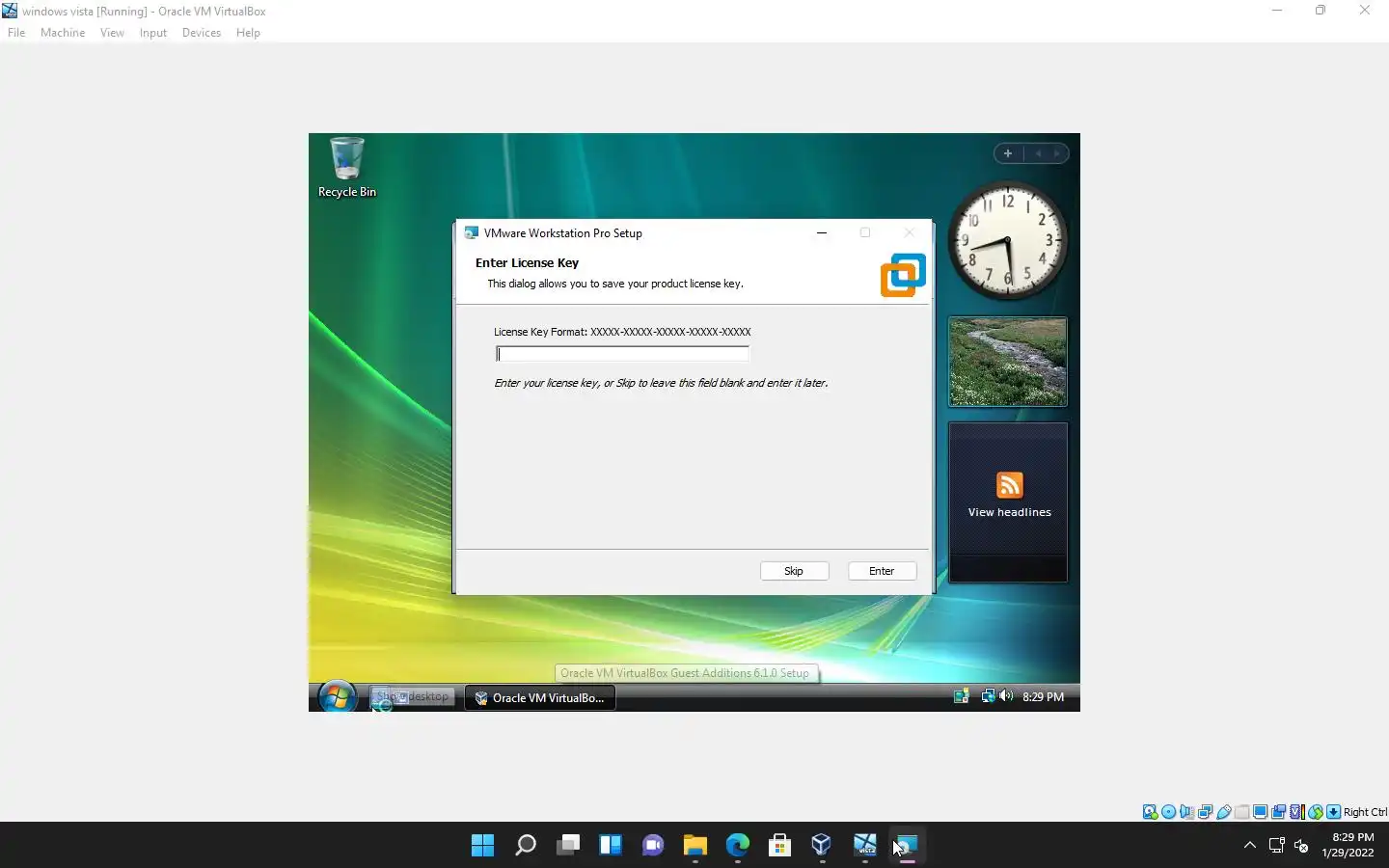
Task: Click the Enter button in VMware setup
Action: pos(882,571)
